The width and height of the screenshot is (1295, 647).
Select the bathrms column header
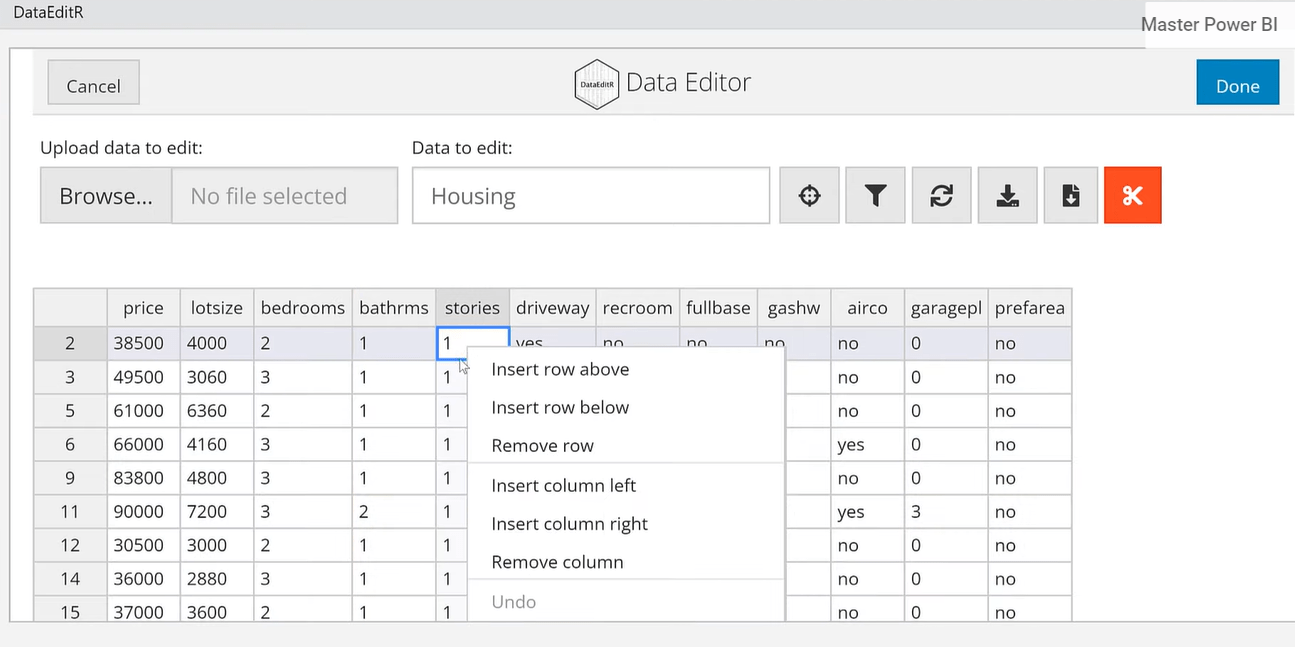point(394,307)
